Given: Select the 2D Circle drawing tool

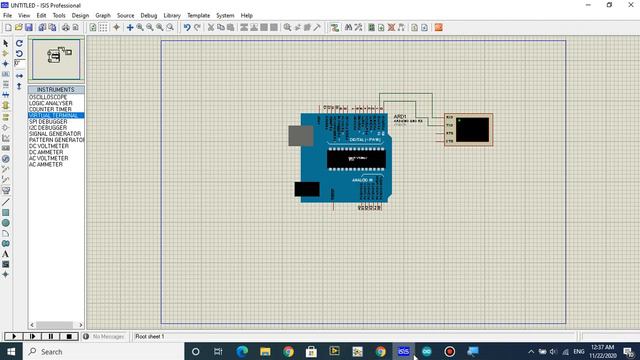Looking at the screenshot, I should pos(6,223).
